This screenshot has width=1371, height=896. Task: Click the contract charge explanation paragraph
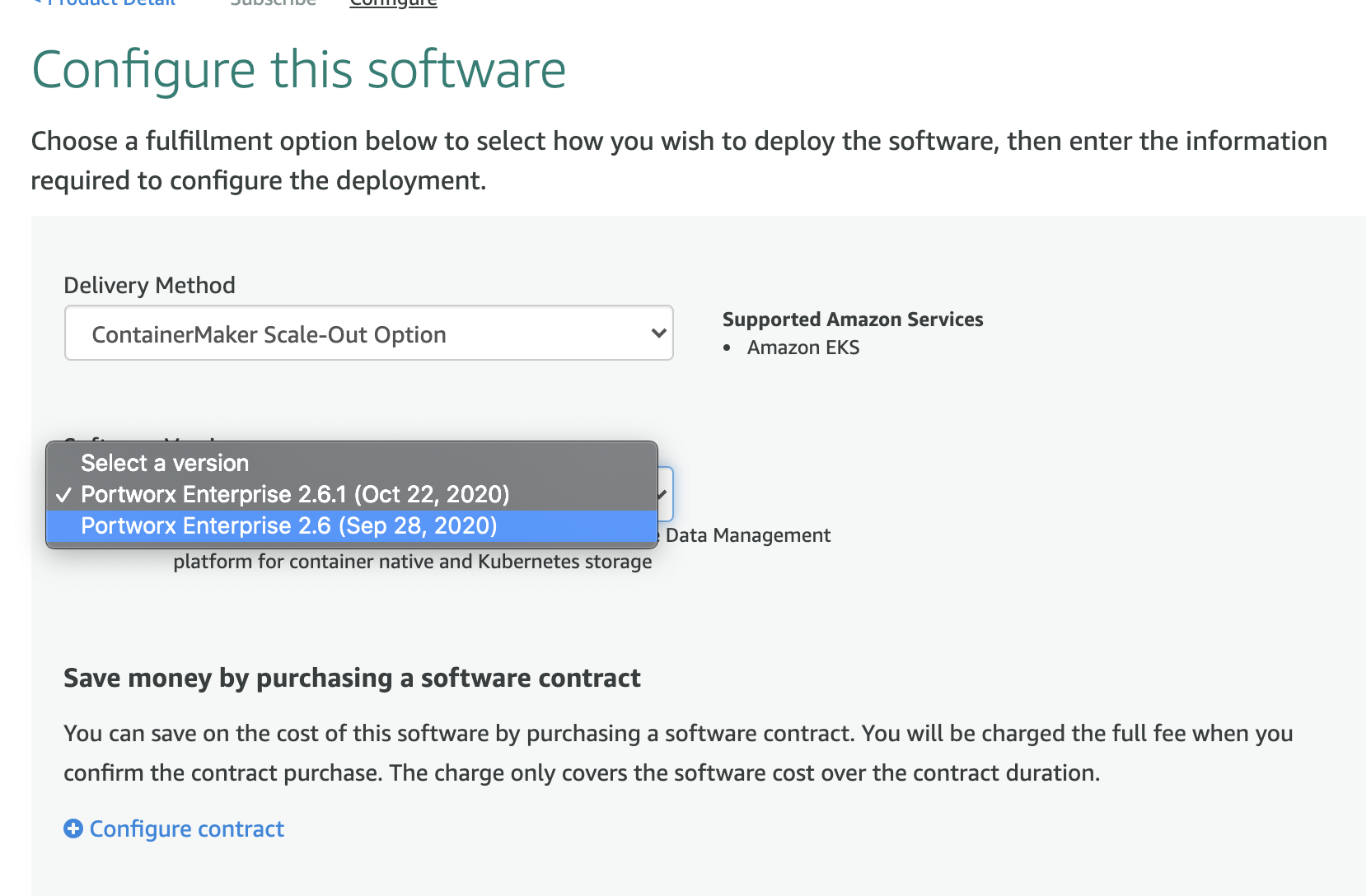pos(678,754)
